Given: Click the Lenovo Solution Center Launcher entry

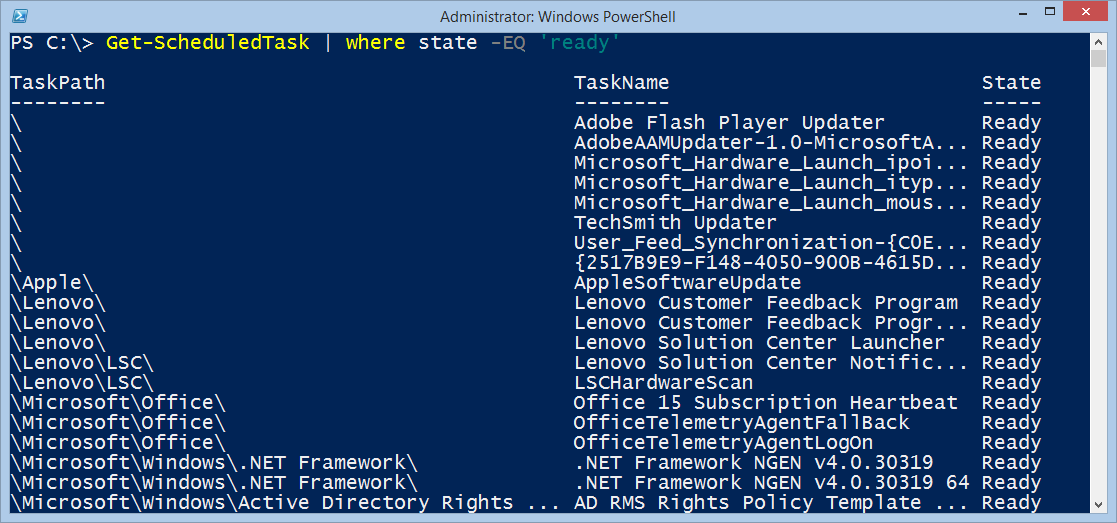Looking at the screenshot, I should coord(759,343).
